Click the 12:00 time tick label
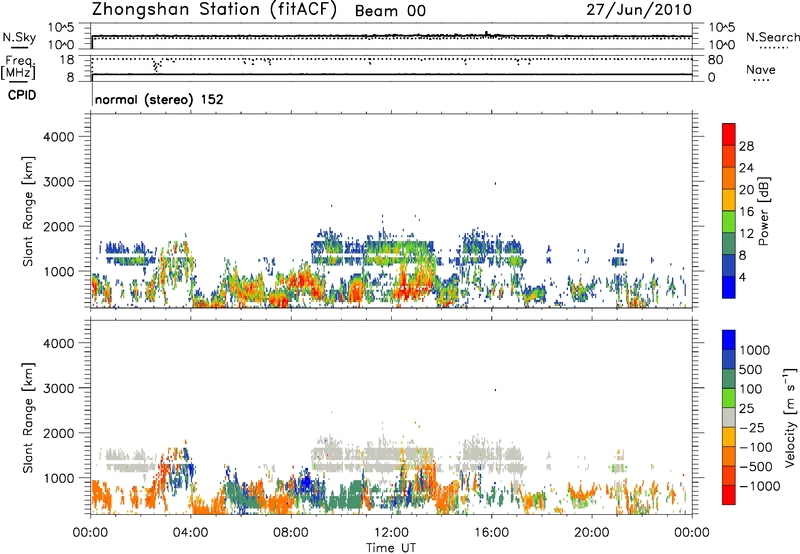This screenshot has width=800, height=554. 391,533
